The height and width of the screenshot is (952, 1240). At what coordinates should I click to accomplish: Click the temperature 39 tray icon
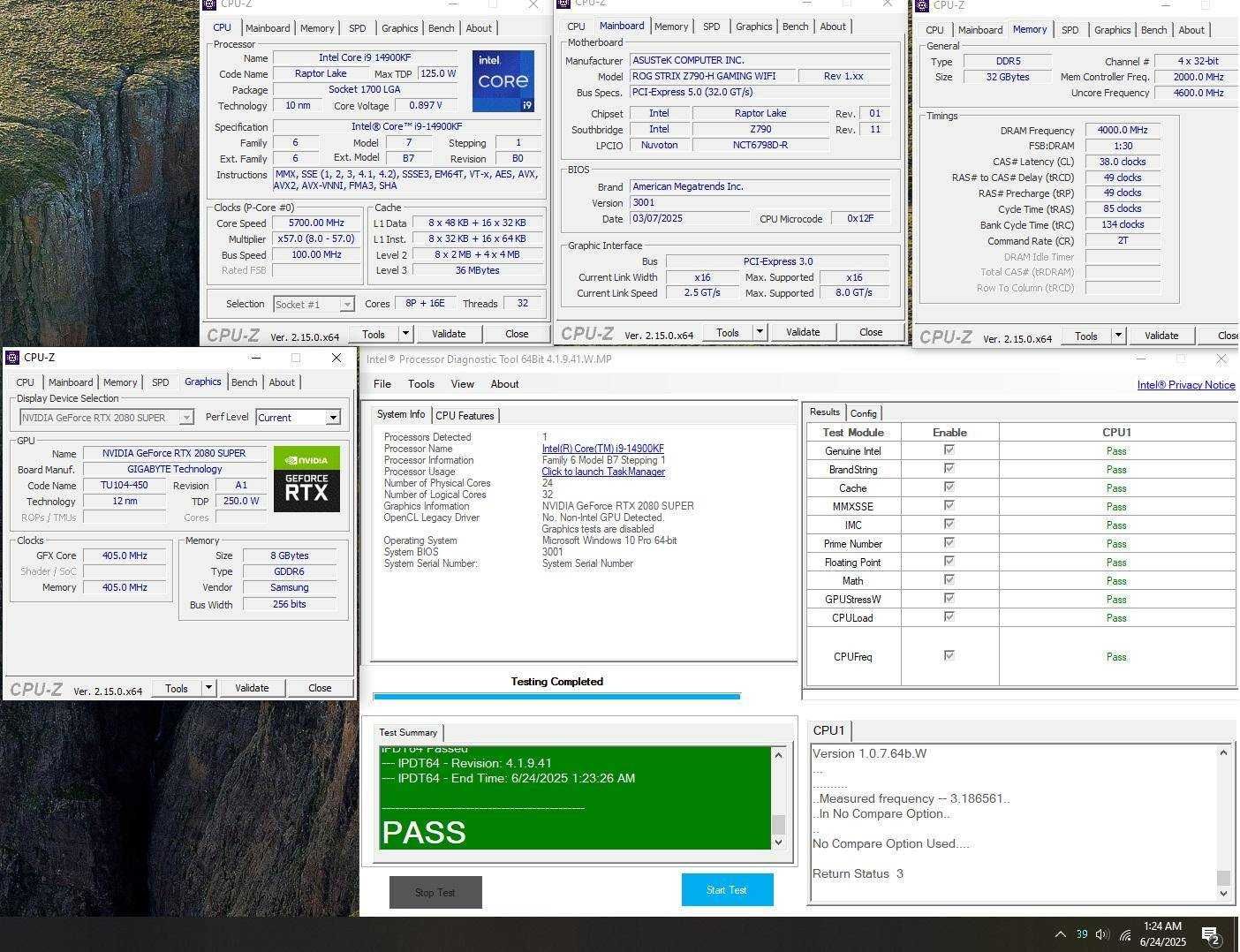pyautogui.click(x=1081, y=934)
